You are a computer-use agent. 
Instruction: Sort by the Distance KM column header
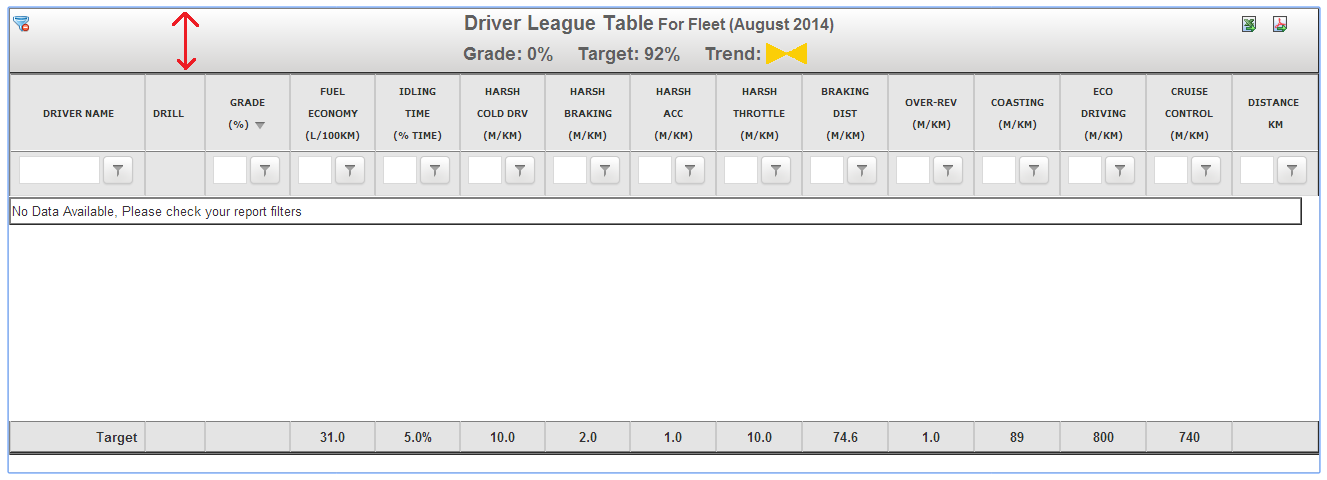pyautogui.click(x=1274, y=113)
